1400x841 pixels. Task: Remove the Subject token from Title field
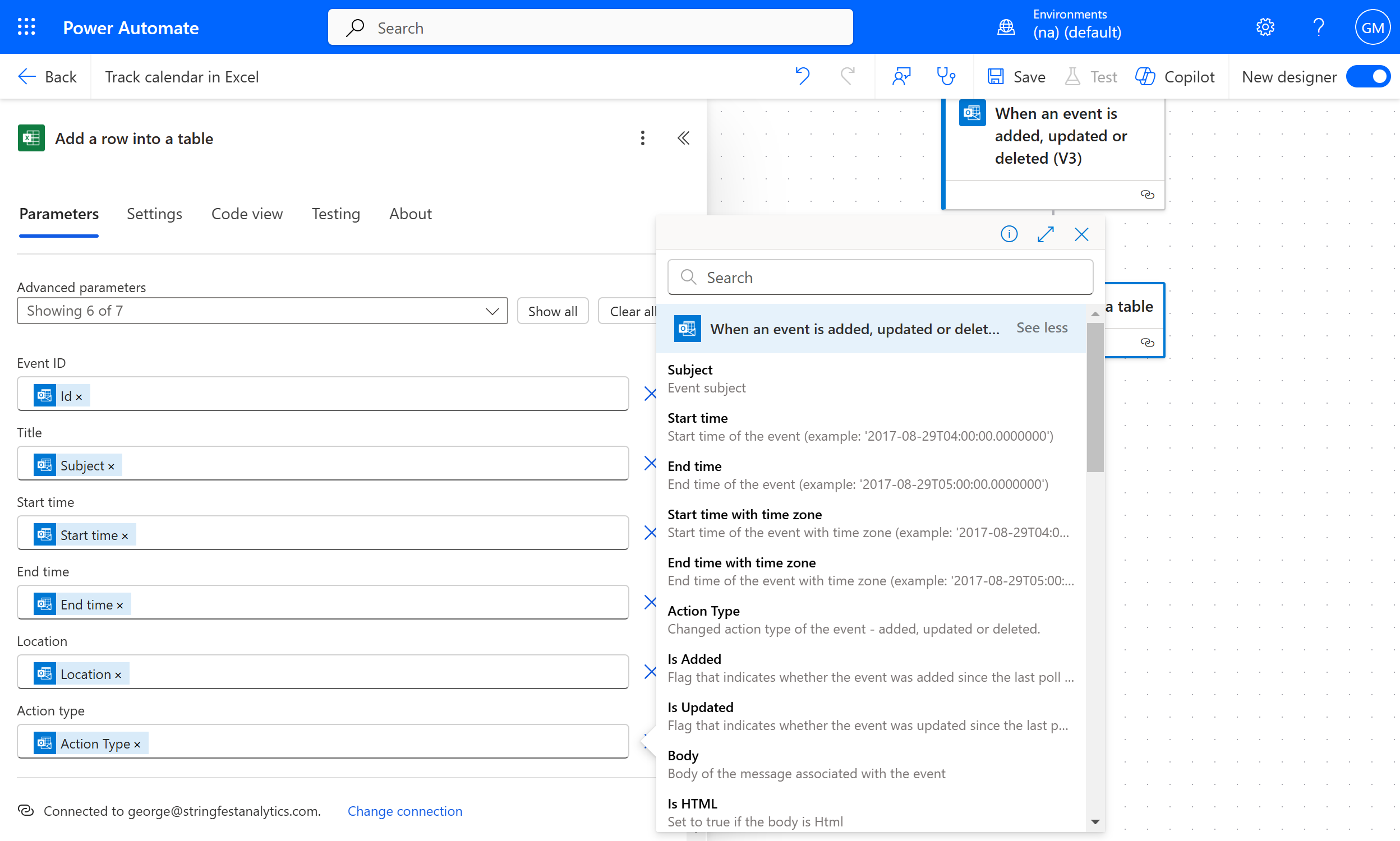(112, 466)
